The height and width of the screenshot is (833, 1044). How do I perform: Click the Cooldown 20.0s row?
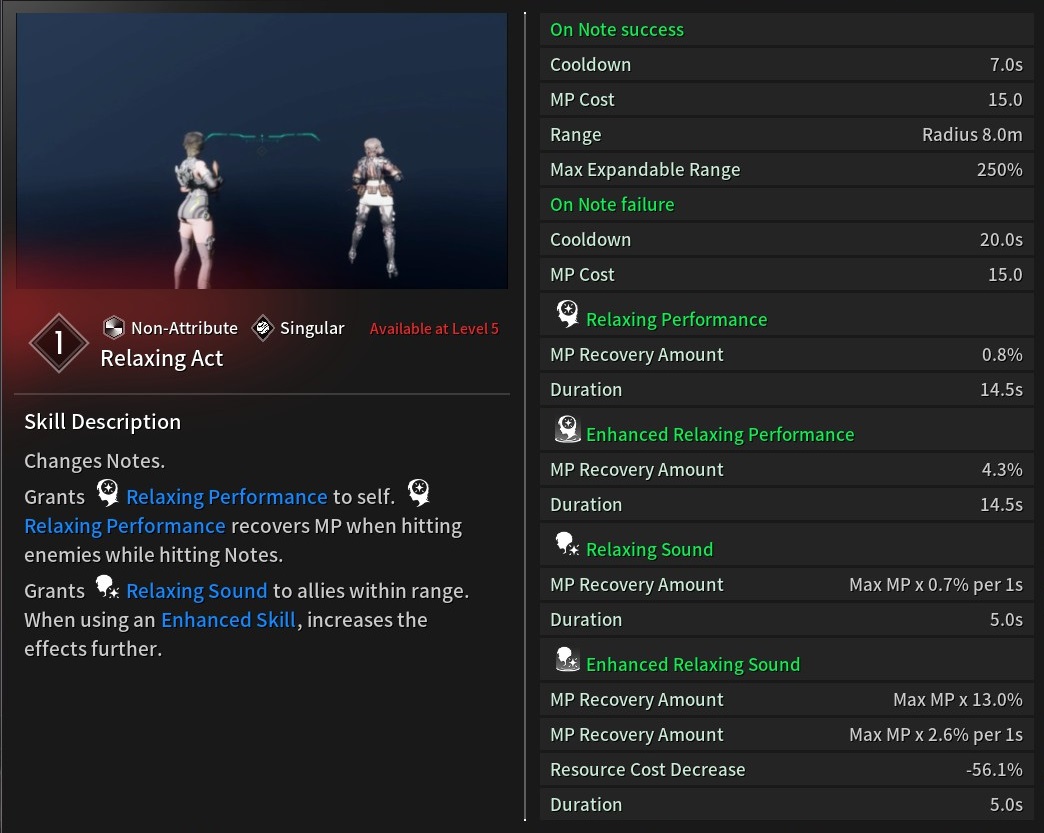[786, 240]
